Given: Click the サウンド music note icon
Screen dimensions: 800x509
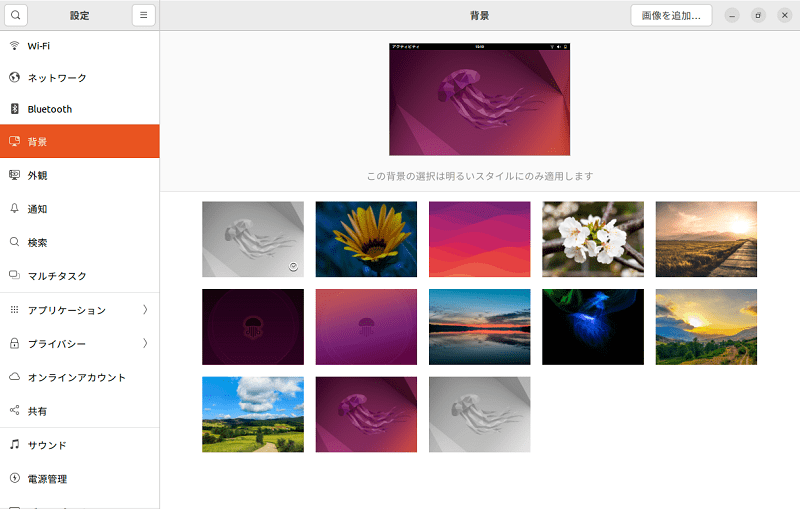Looking at the screenshot, I should pyautogui.click(x=14, y=444).
